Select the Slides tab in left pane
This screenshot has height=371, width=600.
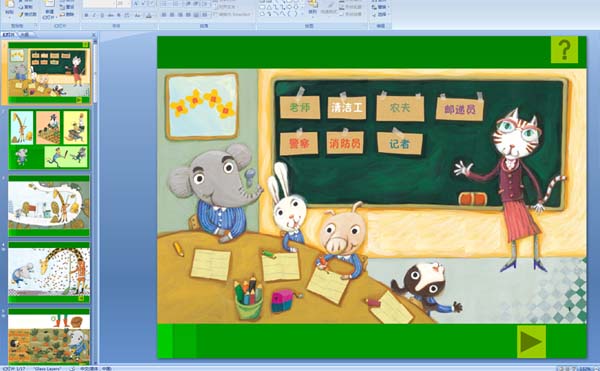[x=9, y=34]
